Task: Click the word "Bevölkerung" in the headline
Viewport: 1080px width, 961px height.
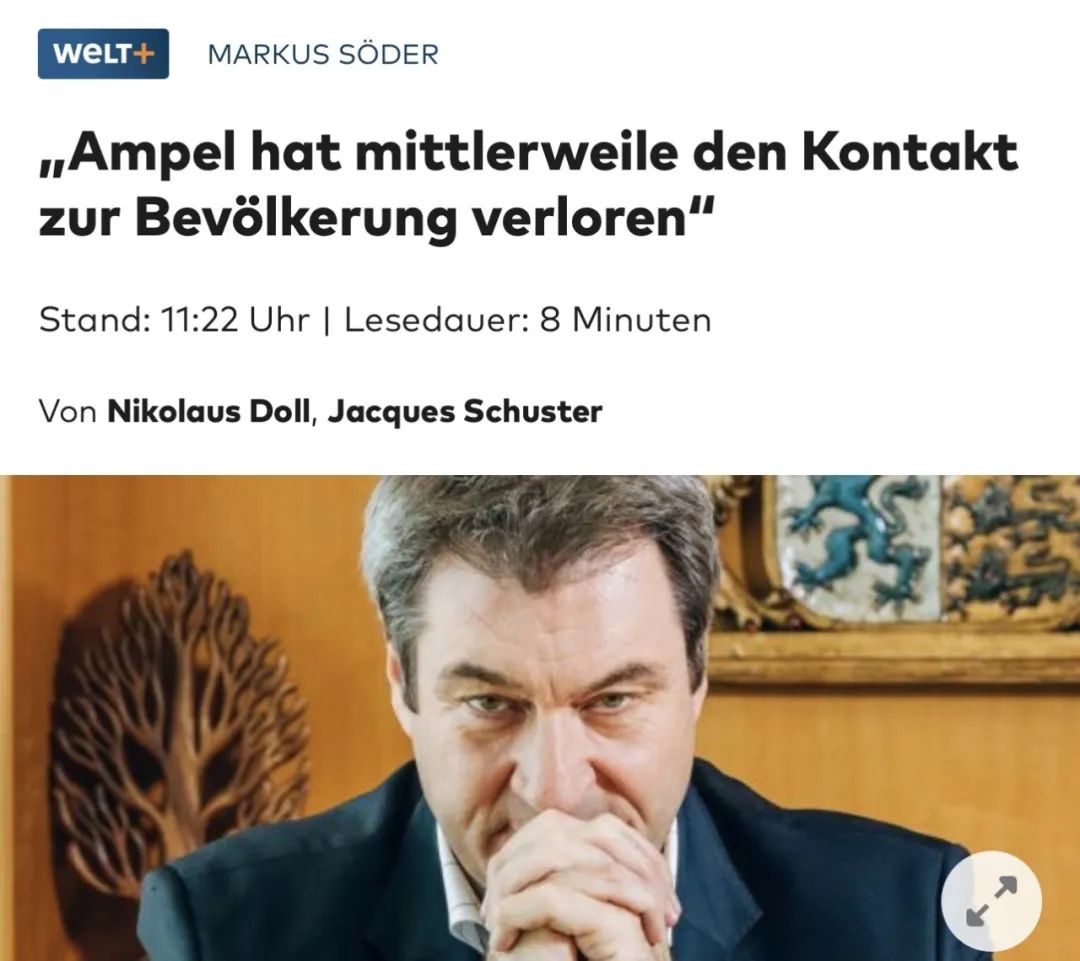Action: pos(296,219)
